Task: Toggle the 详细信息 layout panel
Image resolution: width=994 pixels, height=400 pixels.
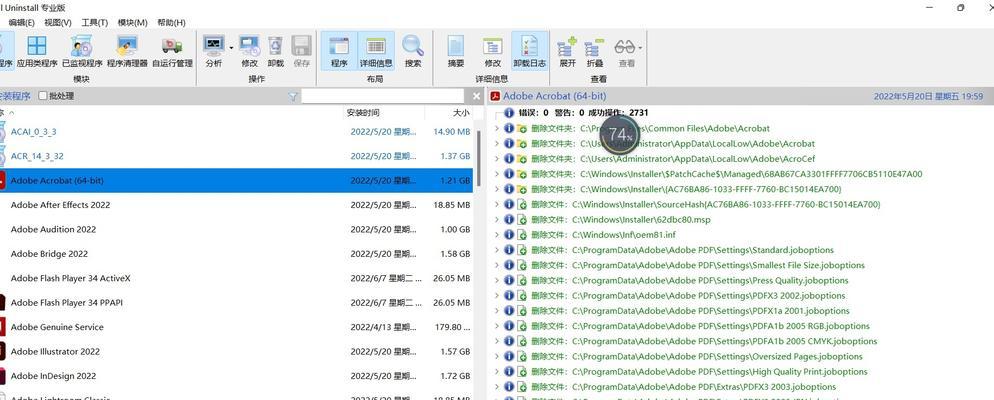Action: click(x=376, y=51)
